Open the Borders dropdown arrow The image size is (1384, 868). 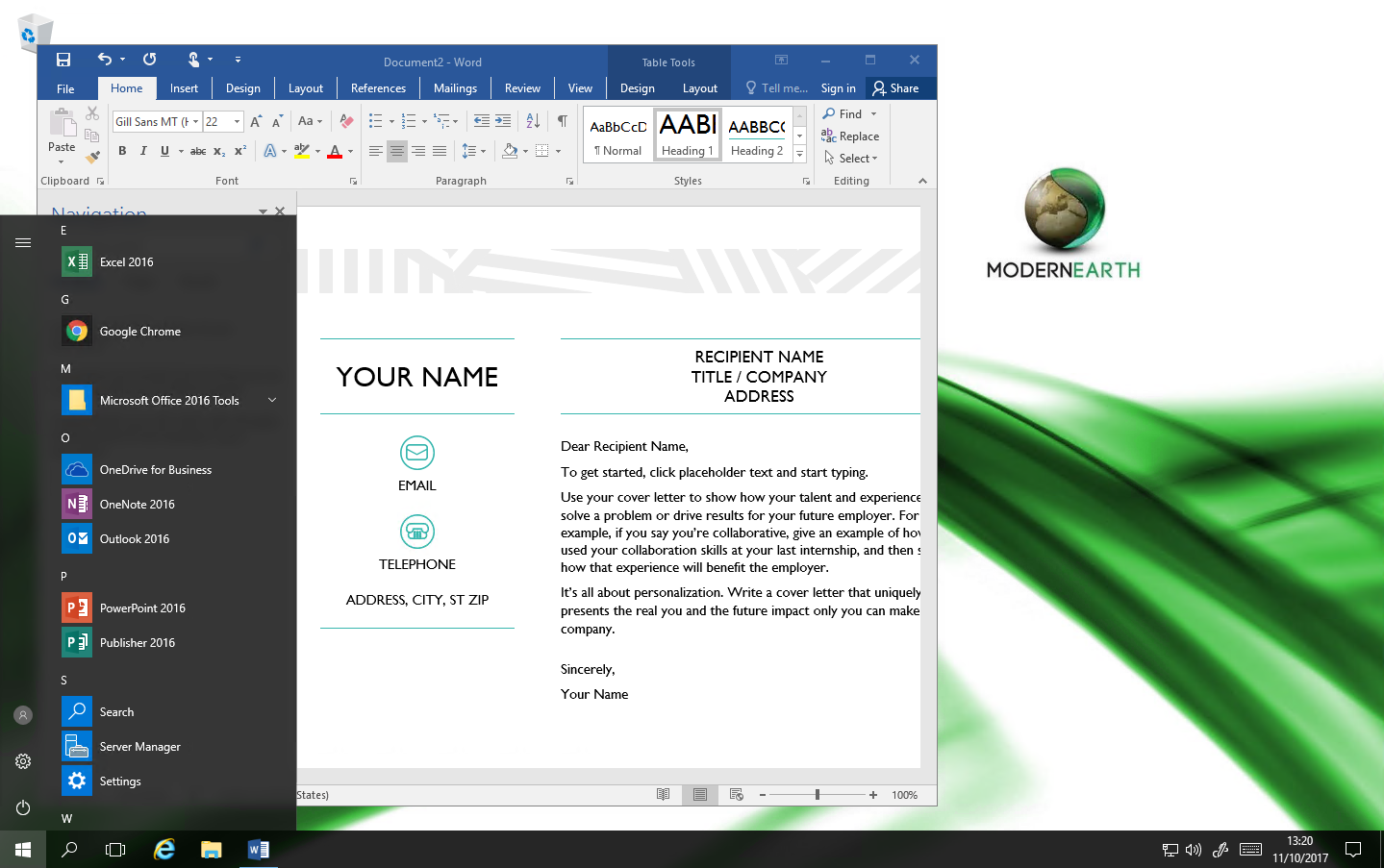point(558,151)
